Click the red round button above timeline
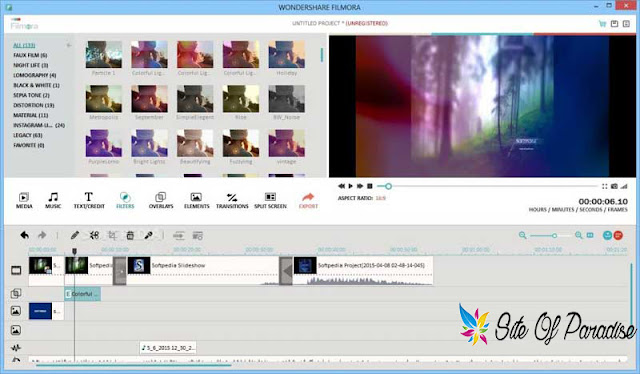Viewport: 640px width, 374px height. pos(618,235)
